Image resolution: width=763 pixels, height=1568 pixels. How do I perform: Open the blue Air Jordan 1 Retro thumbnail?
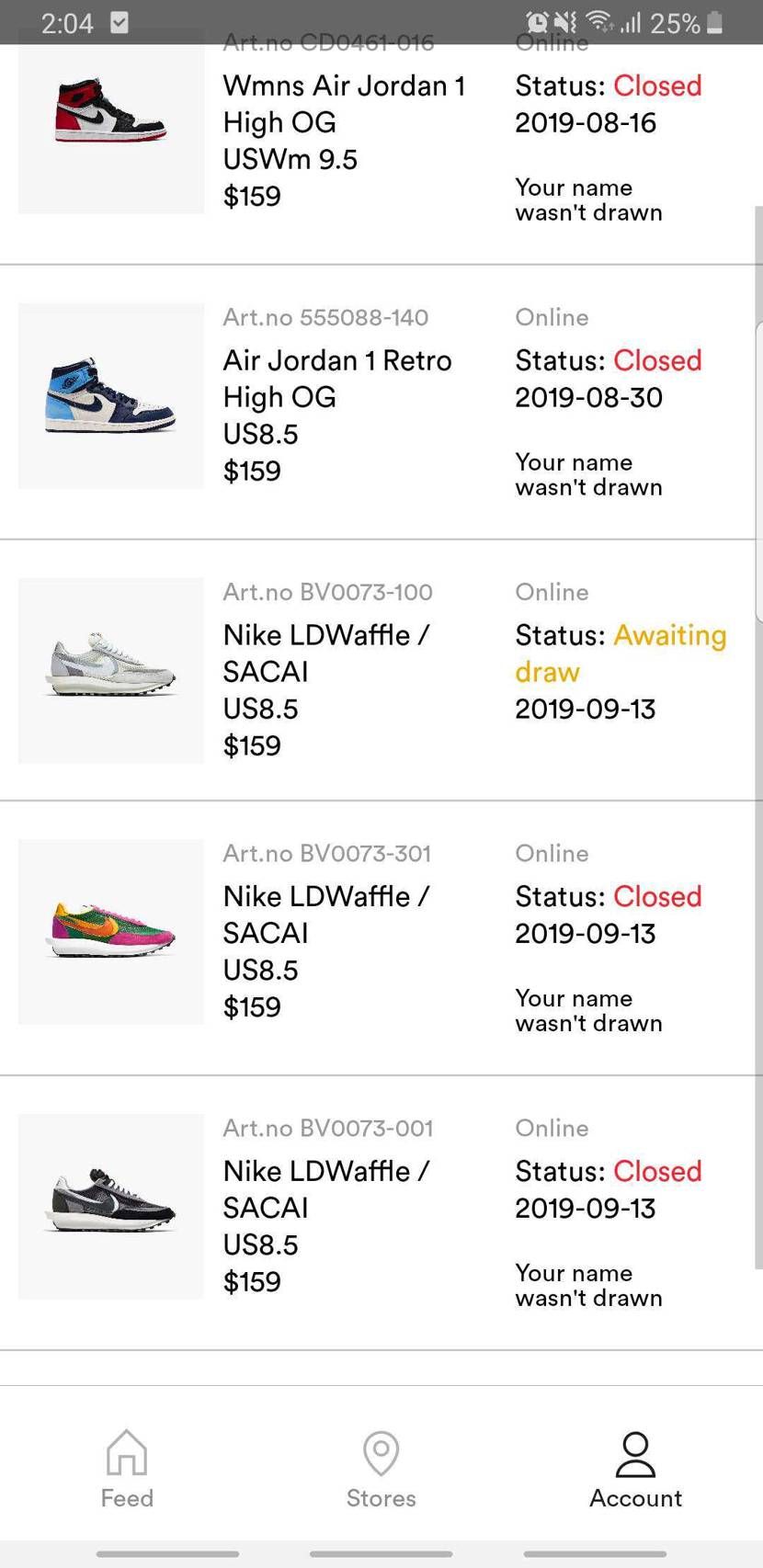tap(111, 396)
